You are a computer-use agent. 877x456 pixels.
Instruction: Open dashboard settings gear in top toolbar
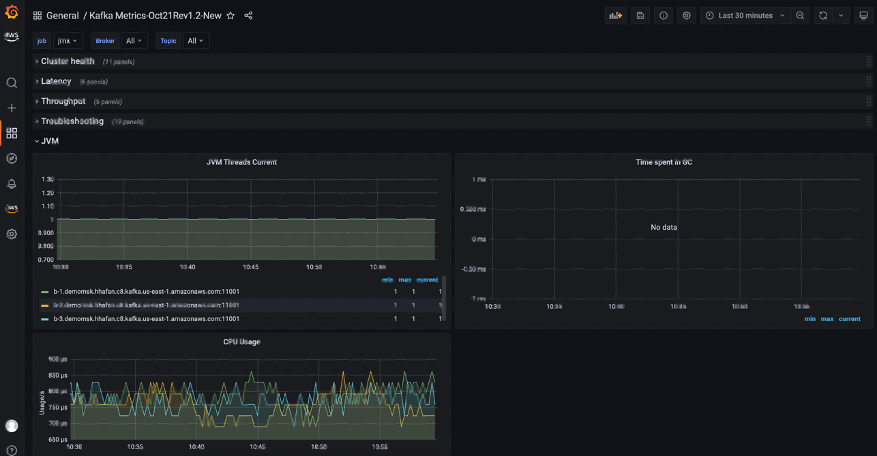tap(686, 16)
